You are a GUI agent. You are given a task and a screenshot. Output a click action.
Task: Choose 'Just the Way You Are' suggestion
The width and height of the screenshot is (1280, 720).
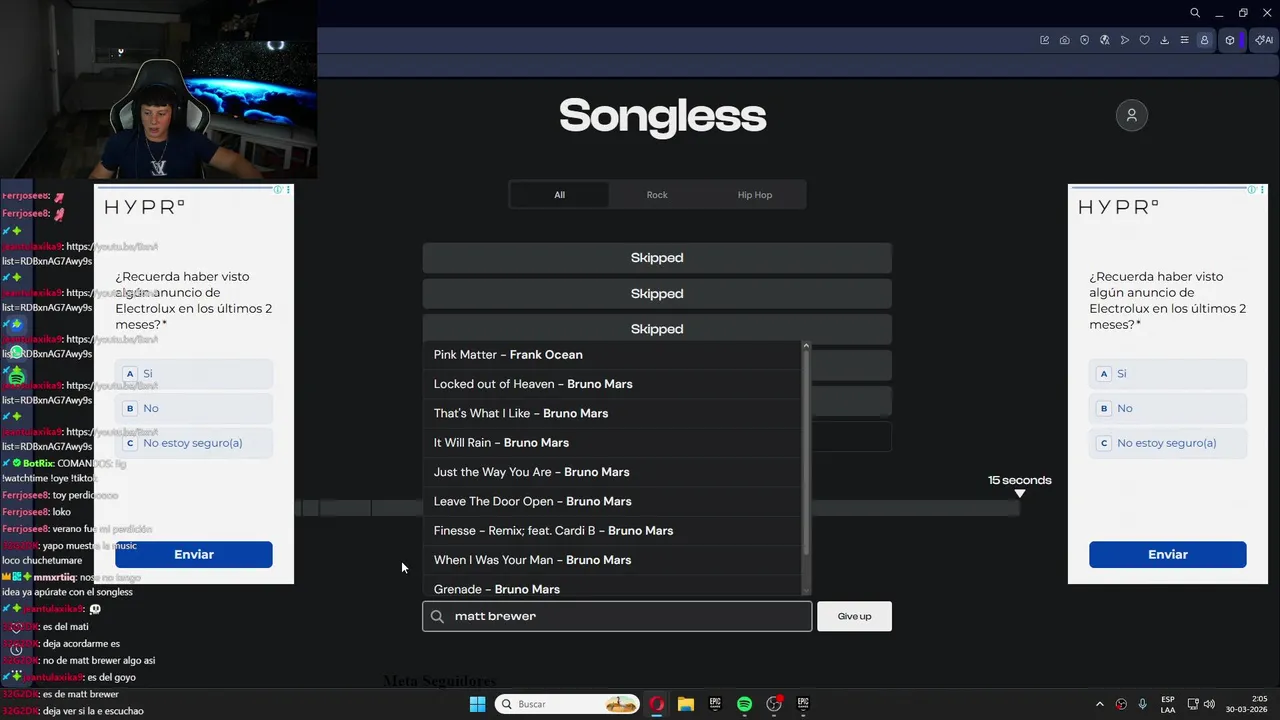coord(612,472)
